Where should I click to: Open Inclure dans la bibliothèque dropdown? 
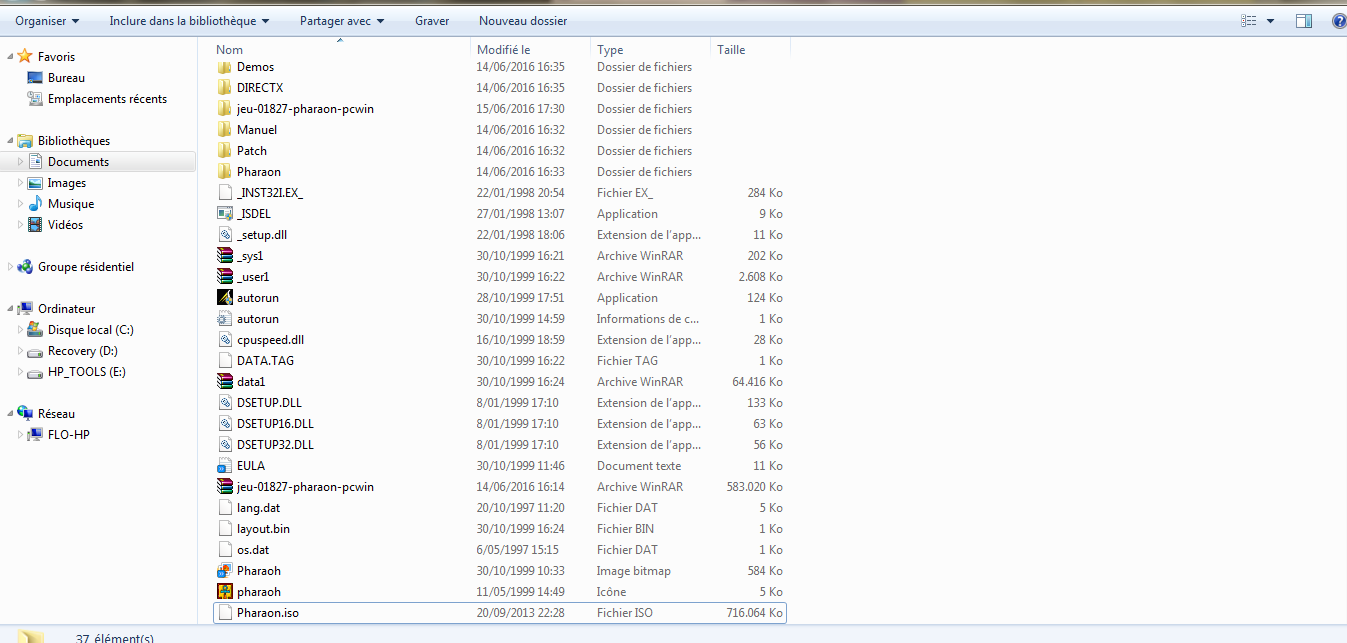(189, 20)
